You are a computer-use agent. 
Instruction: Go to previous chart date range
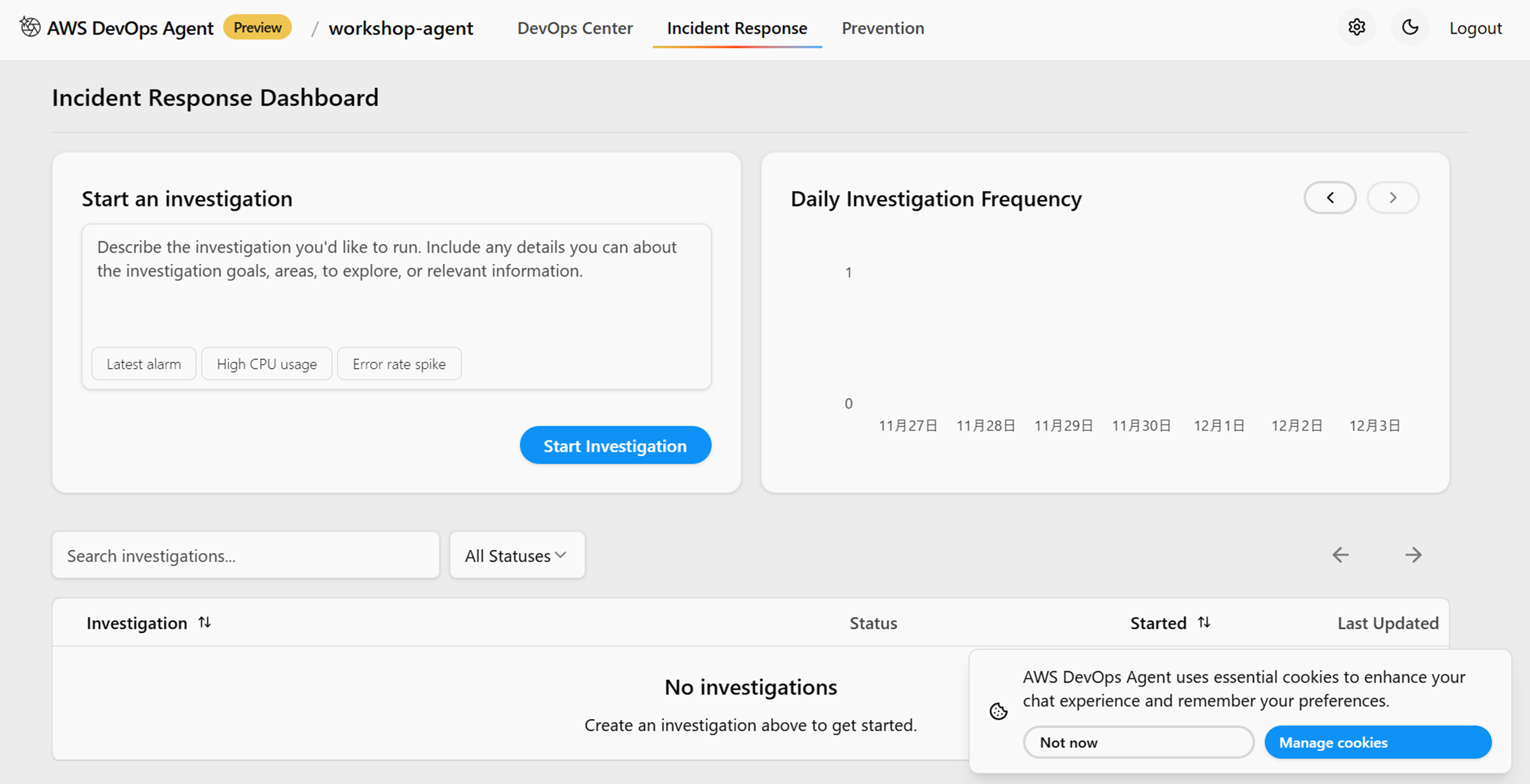(x=1329, y=198)
